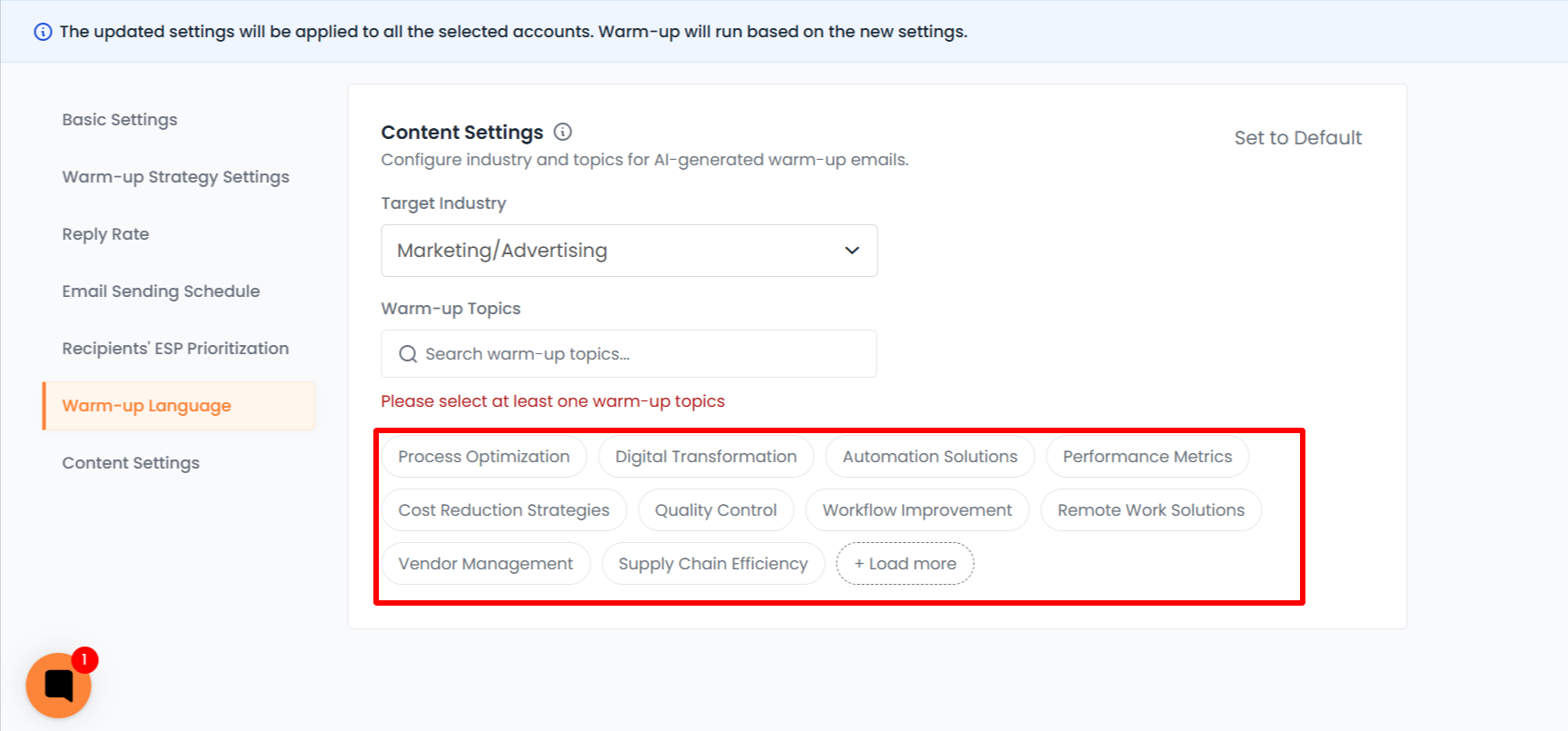Expand the Target Industry dropdown chevron

tap(851, 251)
